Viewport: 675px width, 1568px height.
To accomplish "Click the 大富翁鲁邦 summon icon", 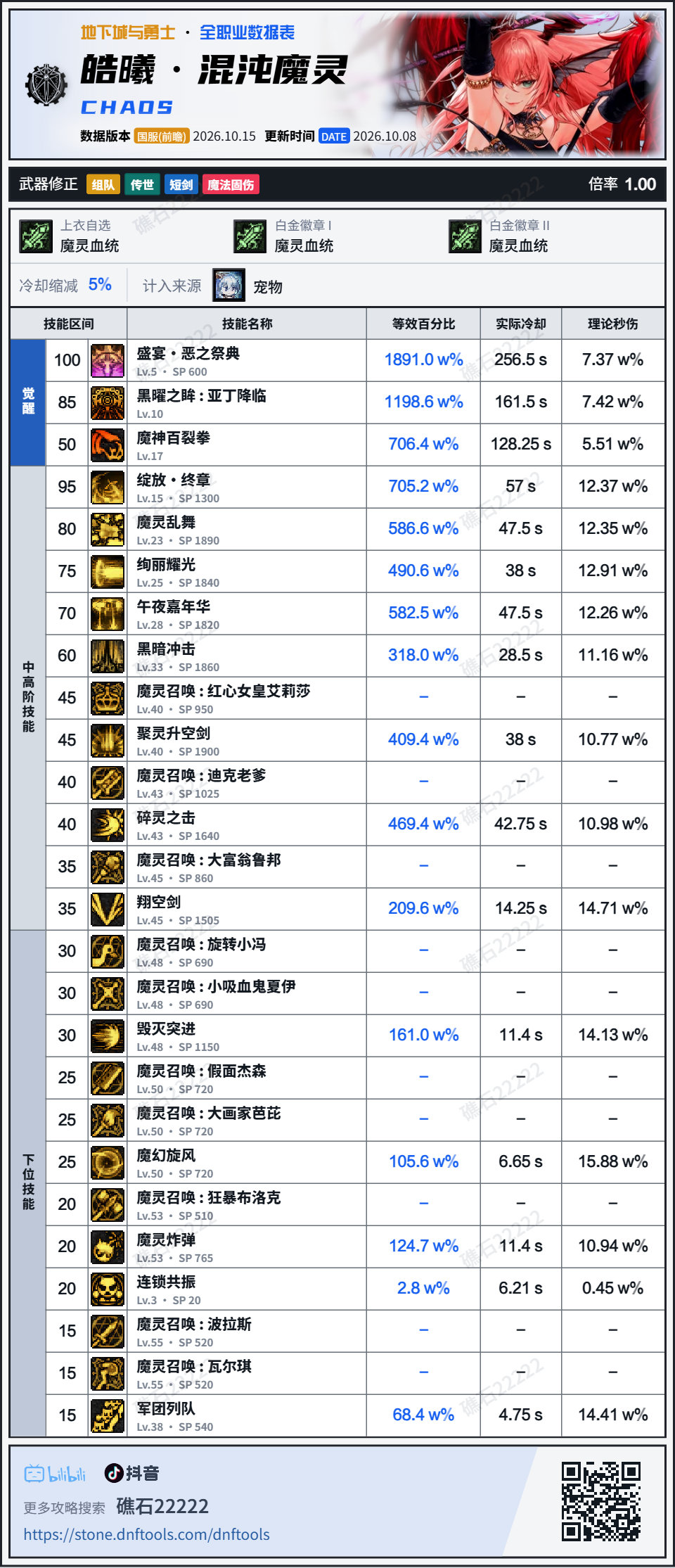I will point(108,867).
